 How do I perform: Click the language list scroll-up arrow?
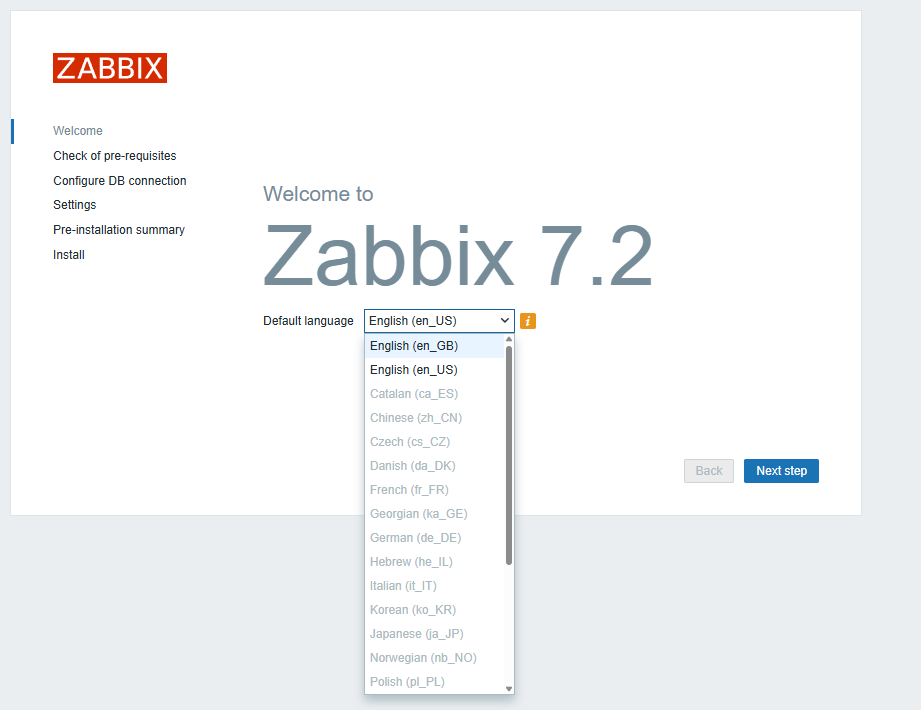[x=509, y=339]
